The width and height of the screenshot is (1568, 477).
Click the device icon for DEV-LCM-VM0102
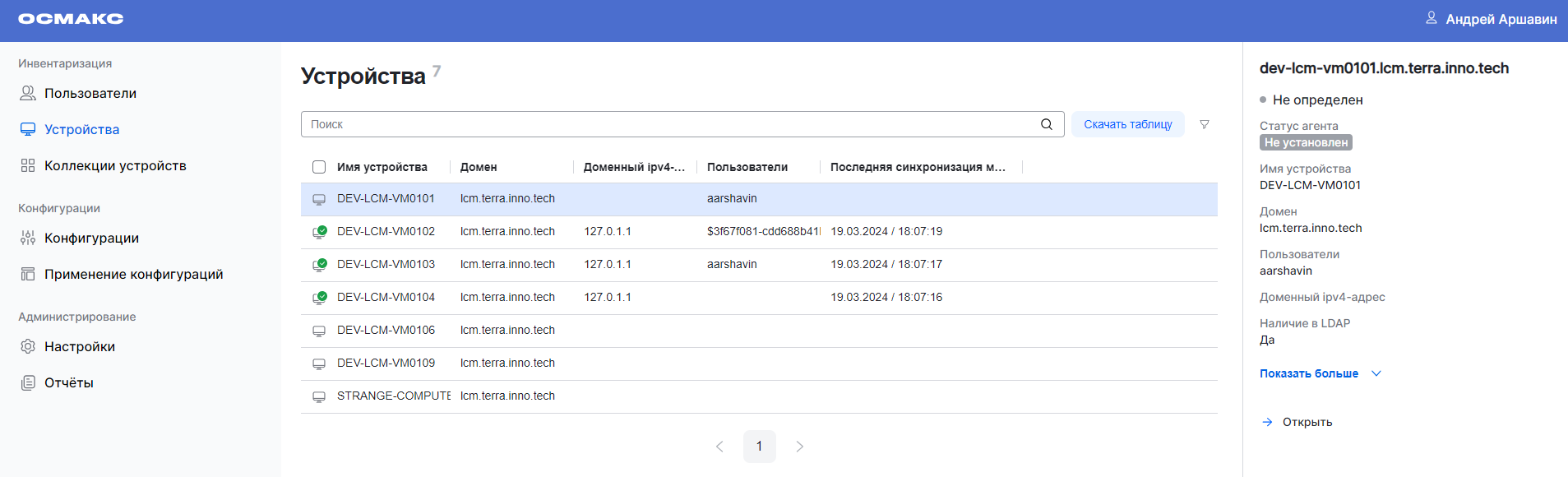319,232
